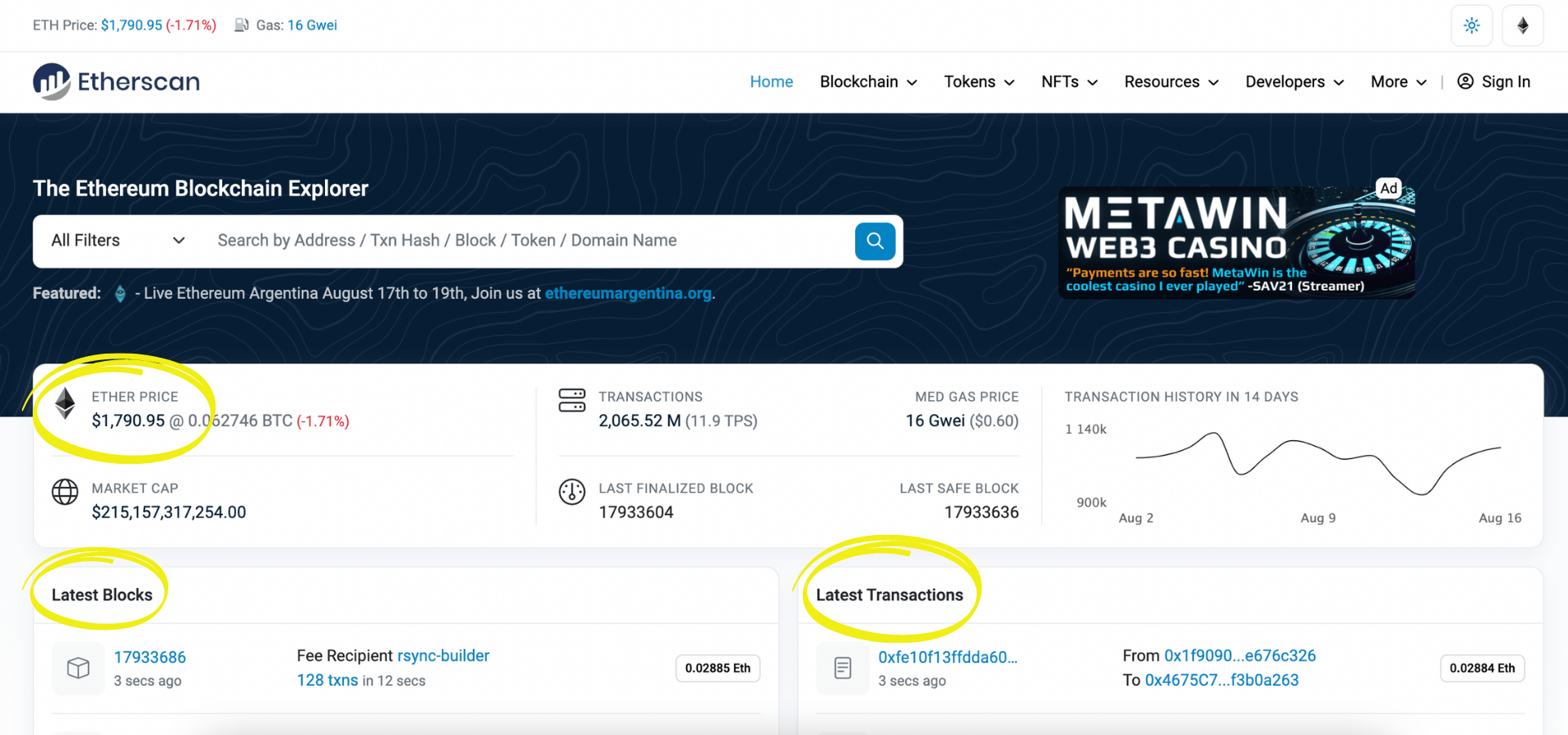Click the server icon beside Transactions stat

tap(572, 400)
